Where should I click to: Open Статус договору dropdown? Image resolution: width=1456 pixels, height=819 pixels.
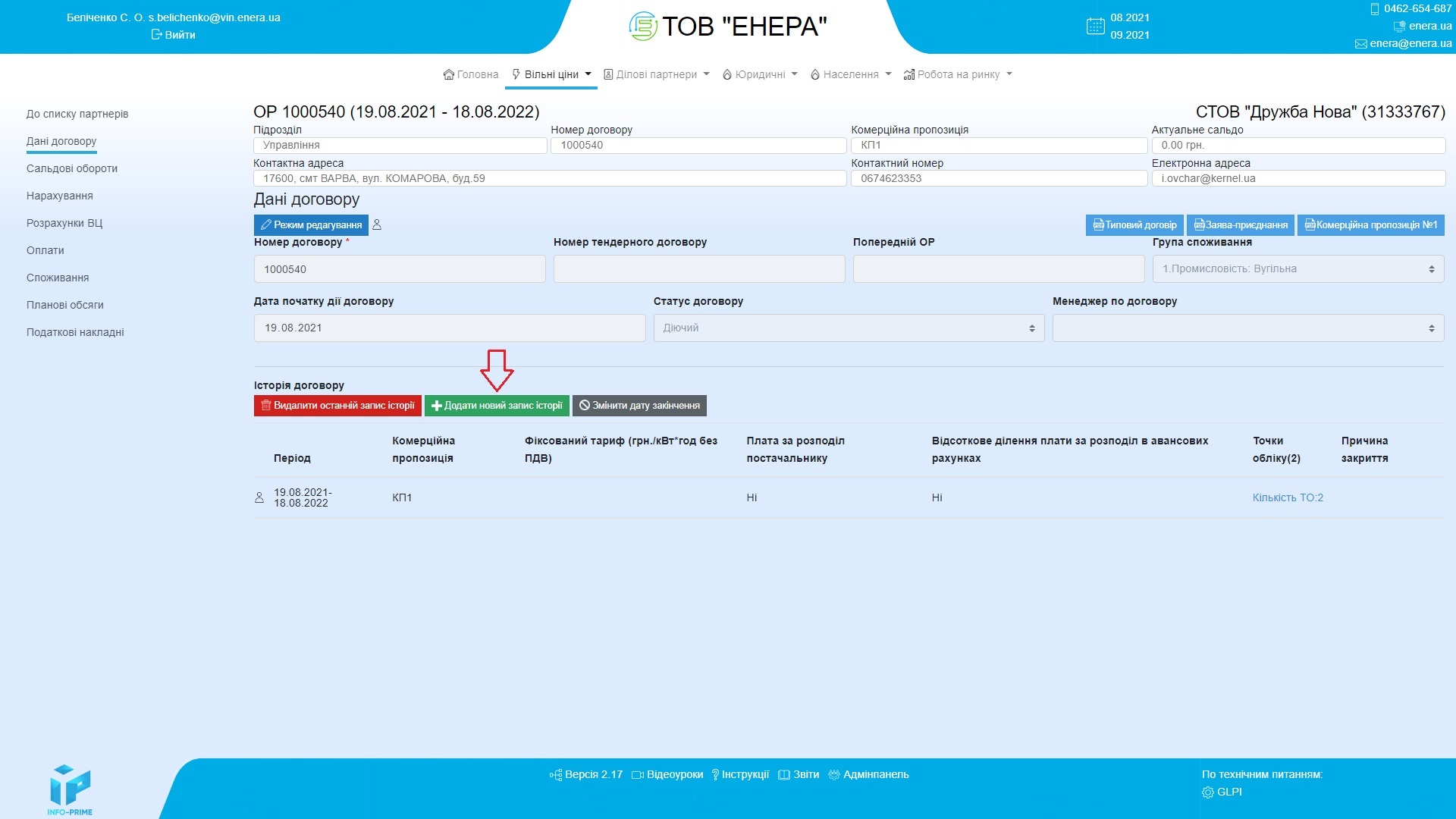pyautogui.click(x=849, y=328)
